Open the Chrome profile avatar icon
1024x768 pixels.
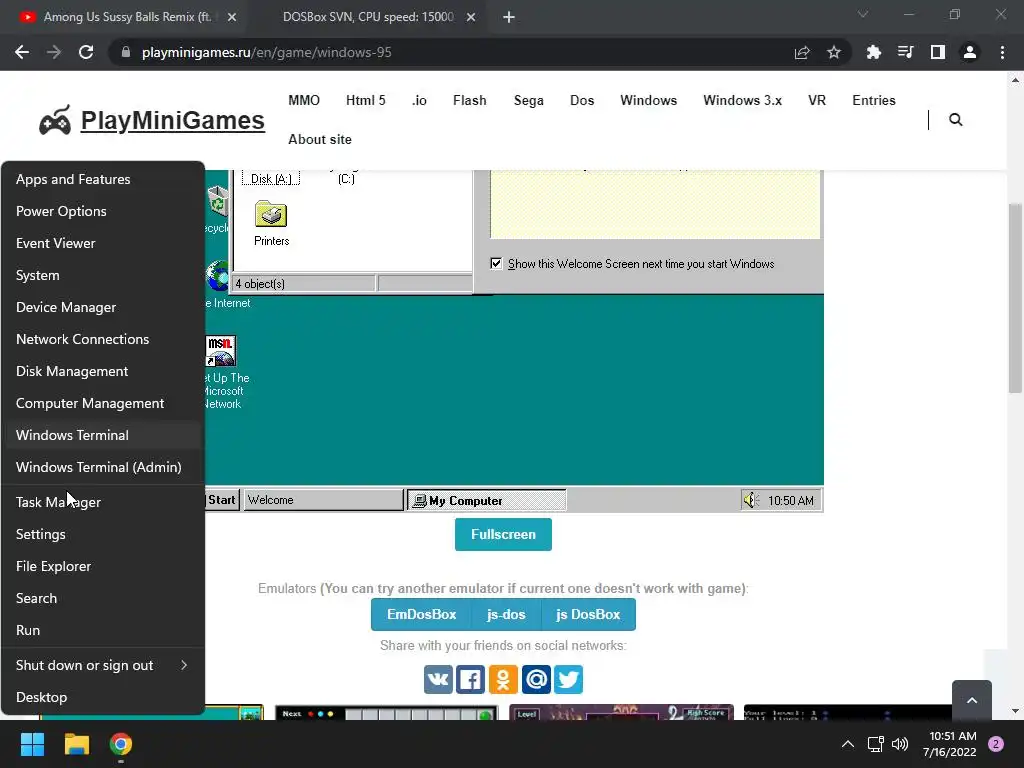point(970,52)
